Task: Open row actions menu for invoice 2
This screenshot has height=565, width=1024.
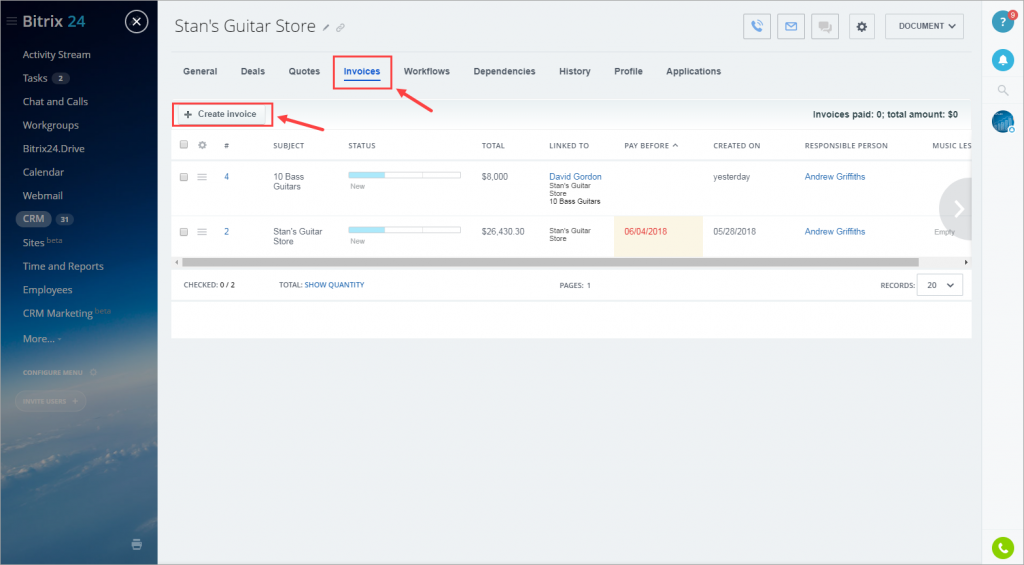Action: [202, 232]
